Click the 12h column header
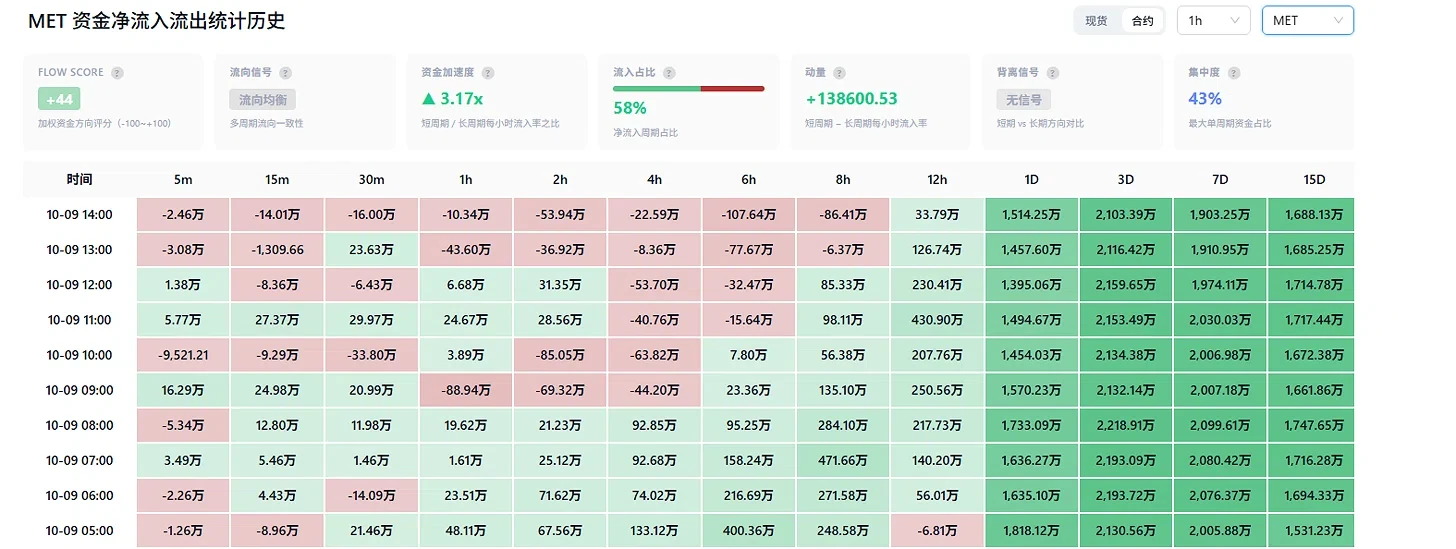The image size is (1456, 549). [937, 180]
